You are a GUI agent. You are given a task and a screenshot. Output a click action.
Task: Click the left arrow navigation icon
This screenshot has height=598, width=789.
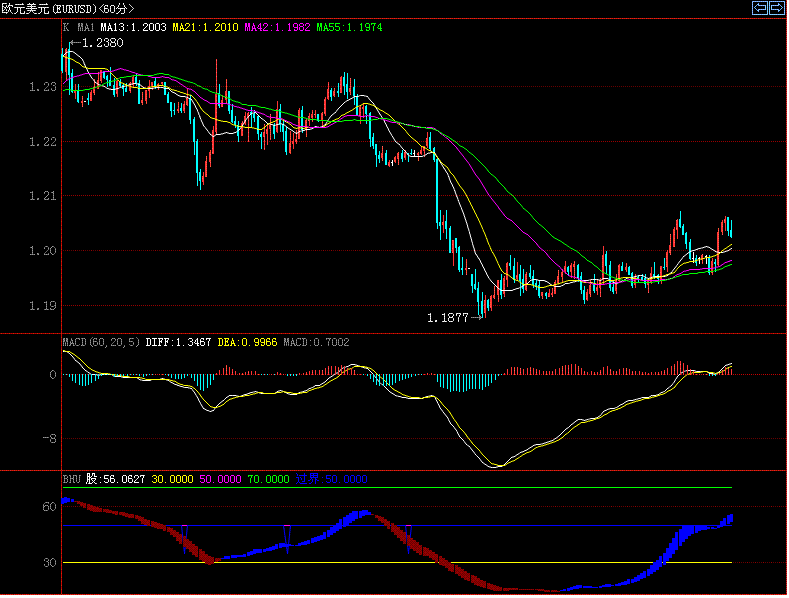tap(759, 8)
